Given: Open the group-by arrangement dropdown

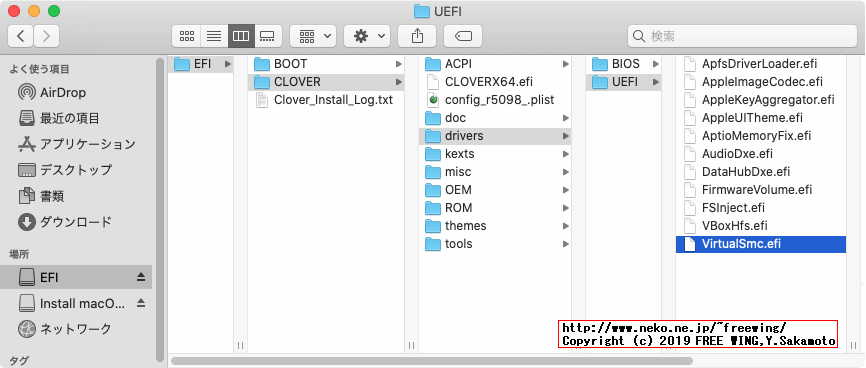Looking at the screenshot, I should coord(313,36).
